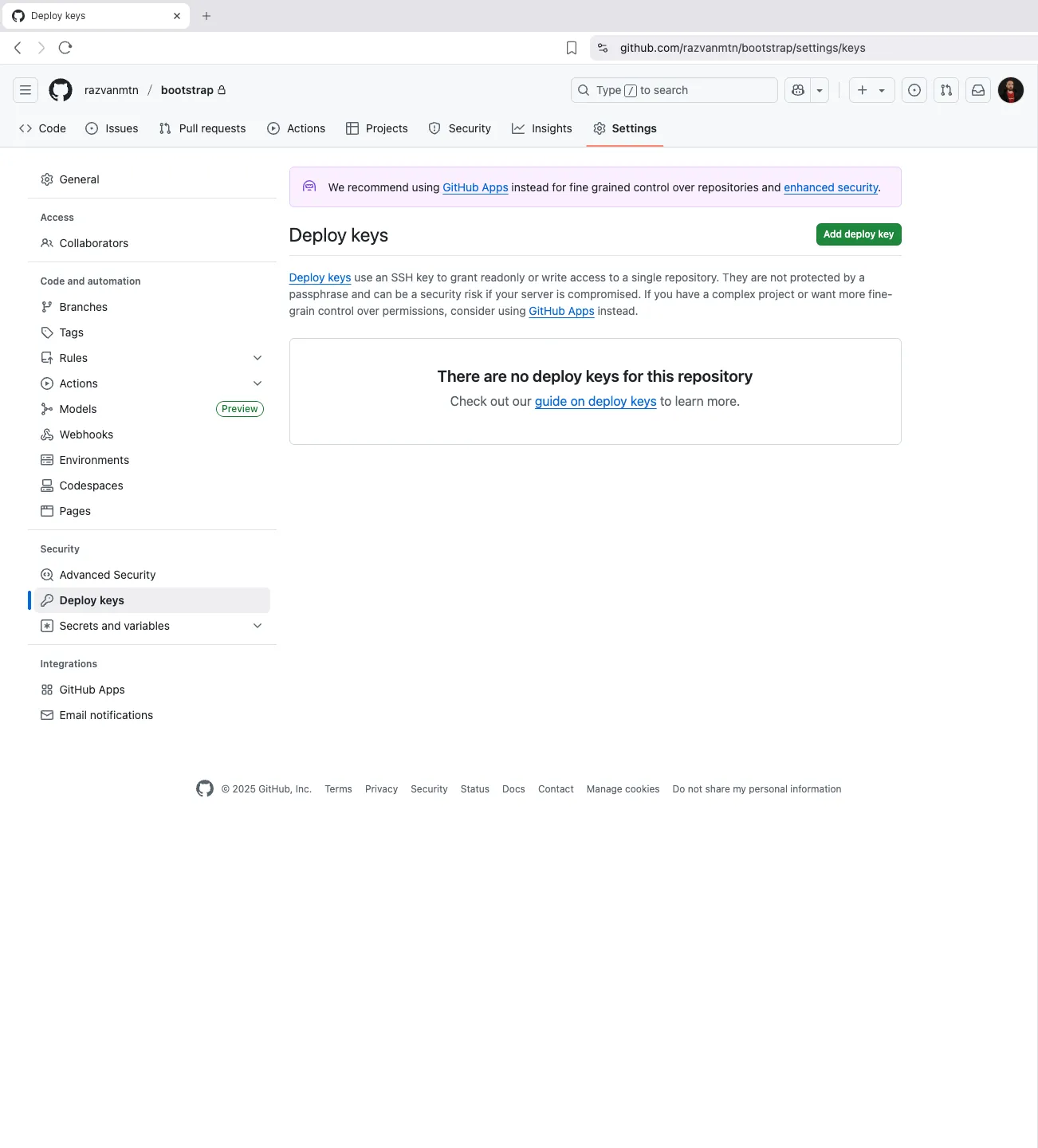Click the Add deploy key button
Screen dimensions: 1038x1148
[x=859, y=234]
